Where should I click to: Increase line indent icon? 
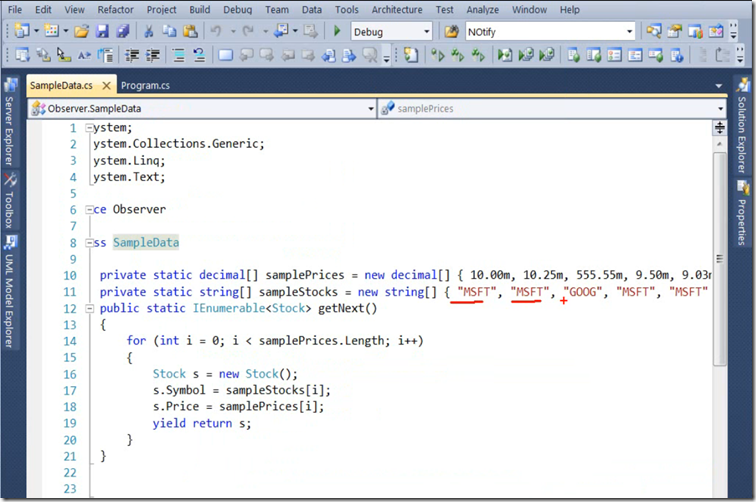pyautogui.click(x=153, y=55)
